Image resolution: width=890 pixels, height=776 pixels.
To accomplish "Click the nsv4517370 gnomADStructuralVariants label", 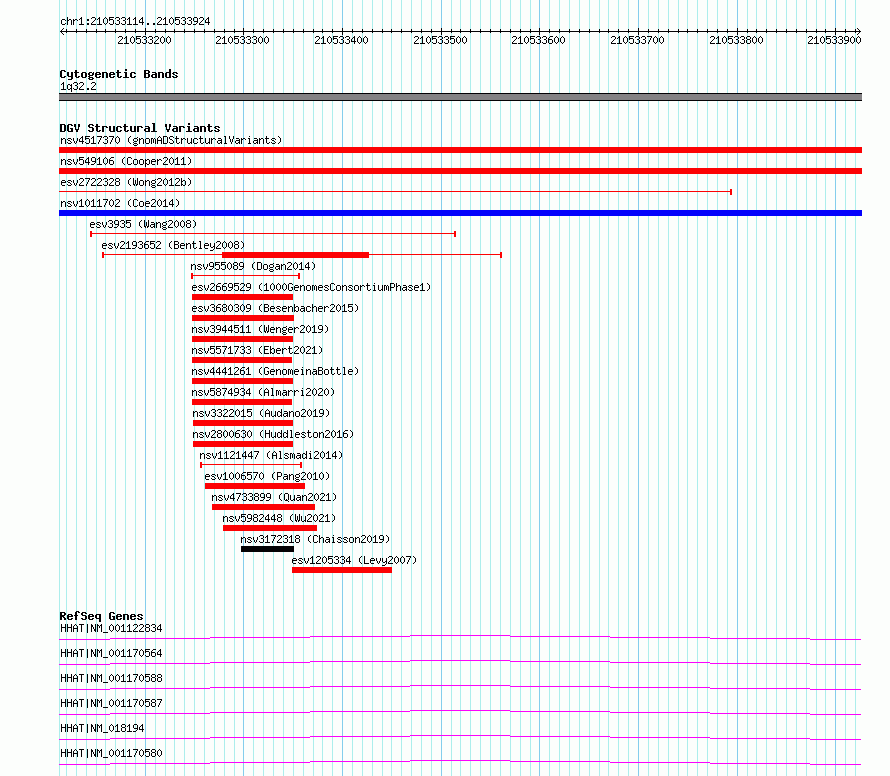I will 171,140.
